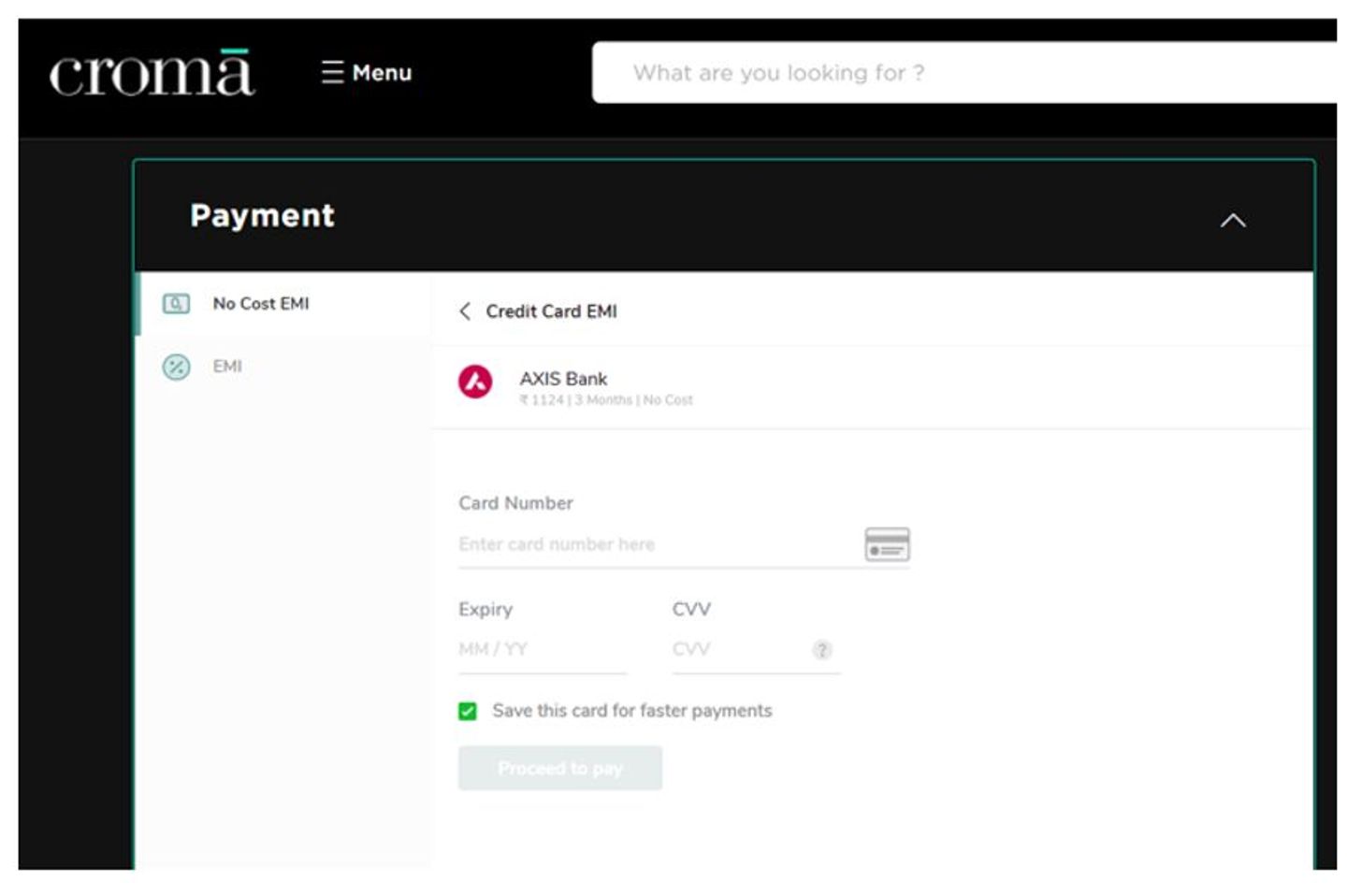Select the No Cost EMI tab label

(260, 304)
